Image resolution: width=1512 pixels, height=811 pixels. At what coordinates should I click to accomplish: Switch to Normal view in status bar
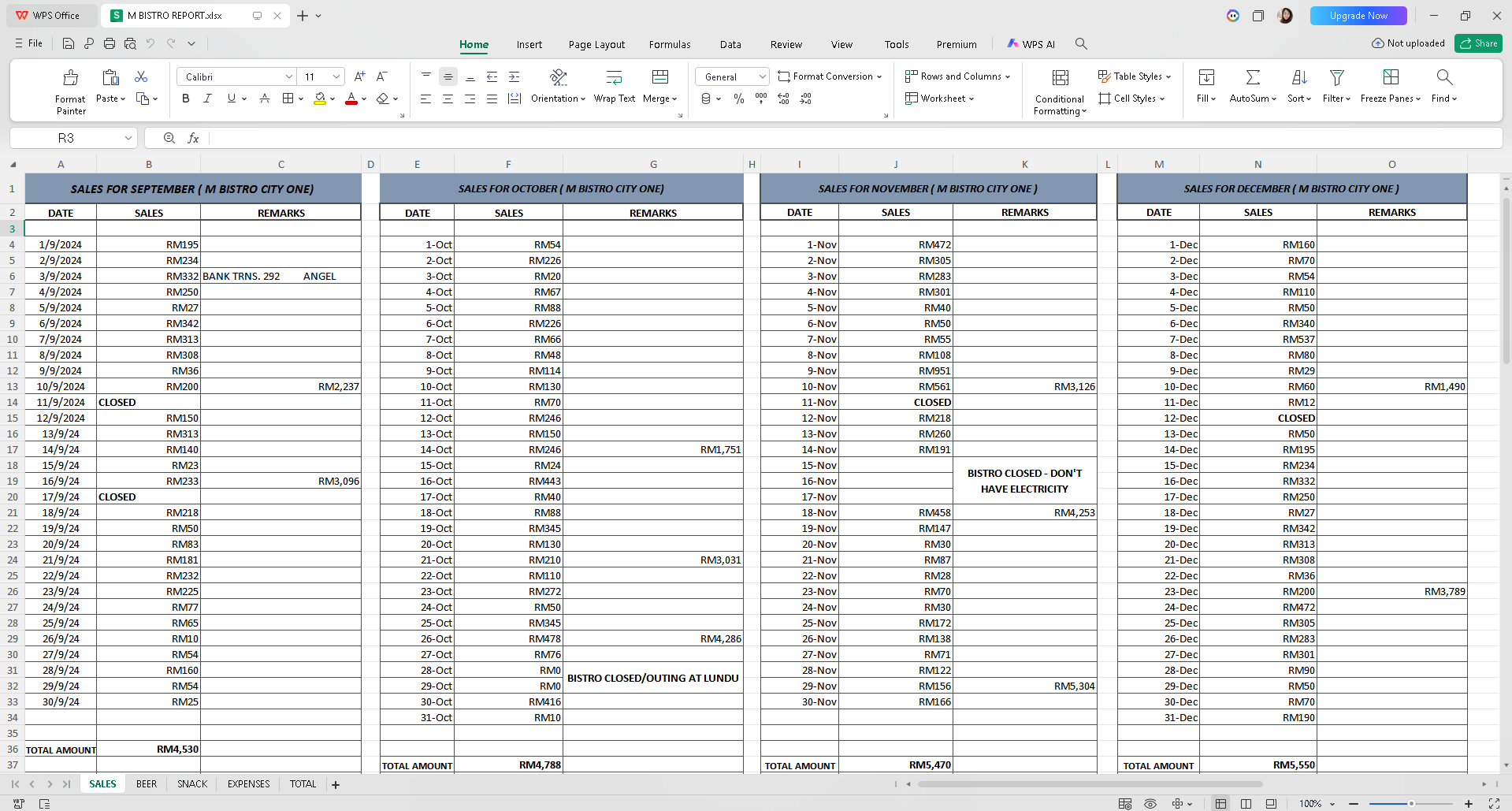pos(1220,803)
